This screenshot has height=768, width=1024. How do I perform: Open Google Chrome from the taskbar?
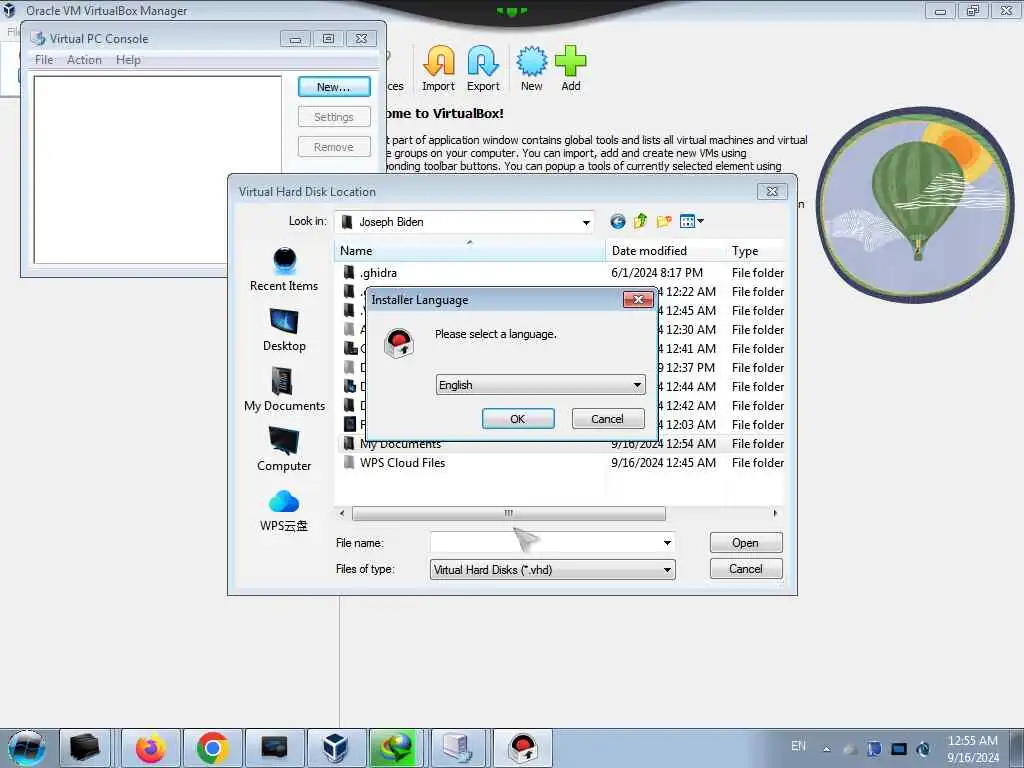click(212, 748)
